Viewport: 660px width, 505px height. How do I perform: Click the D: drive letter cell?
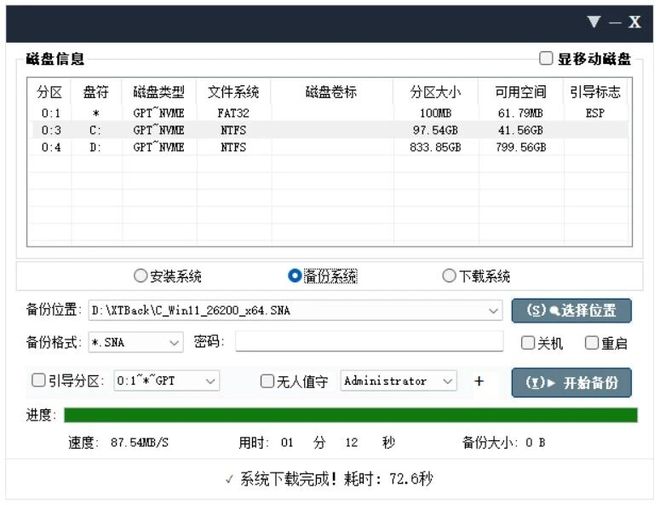pos(96,147)
